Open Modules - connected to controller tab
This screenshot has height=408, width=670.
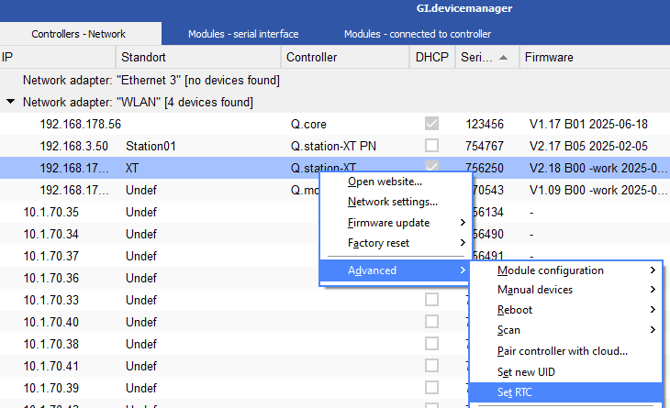[x=417, y=33]
